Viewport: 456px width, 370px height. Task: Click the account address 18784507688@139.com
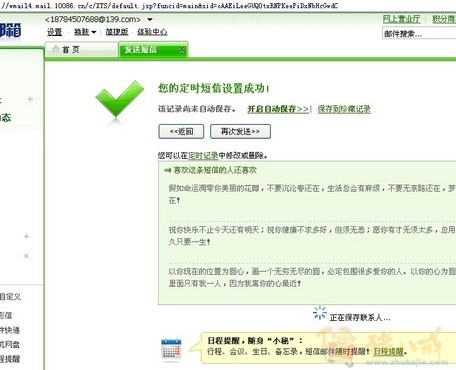(x=93, y=19)
